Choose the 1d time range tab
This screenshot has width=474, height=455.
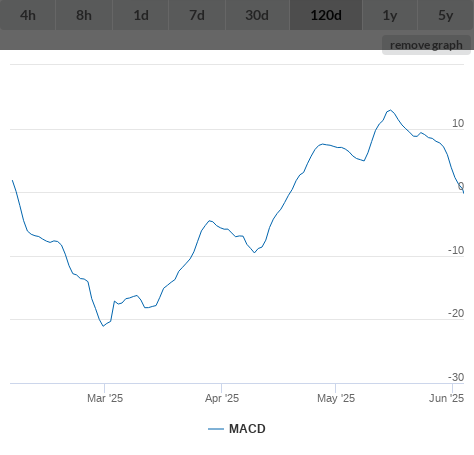coord(141,15)
